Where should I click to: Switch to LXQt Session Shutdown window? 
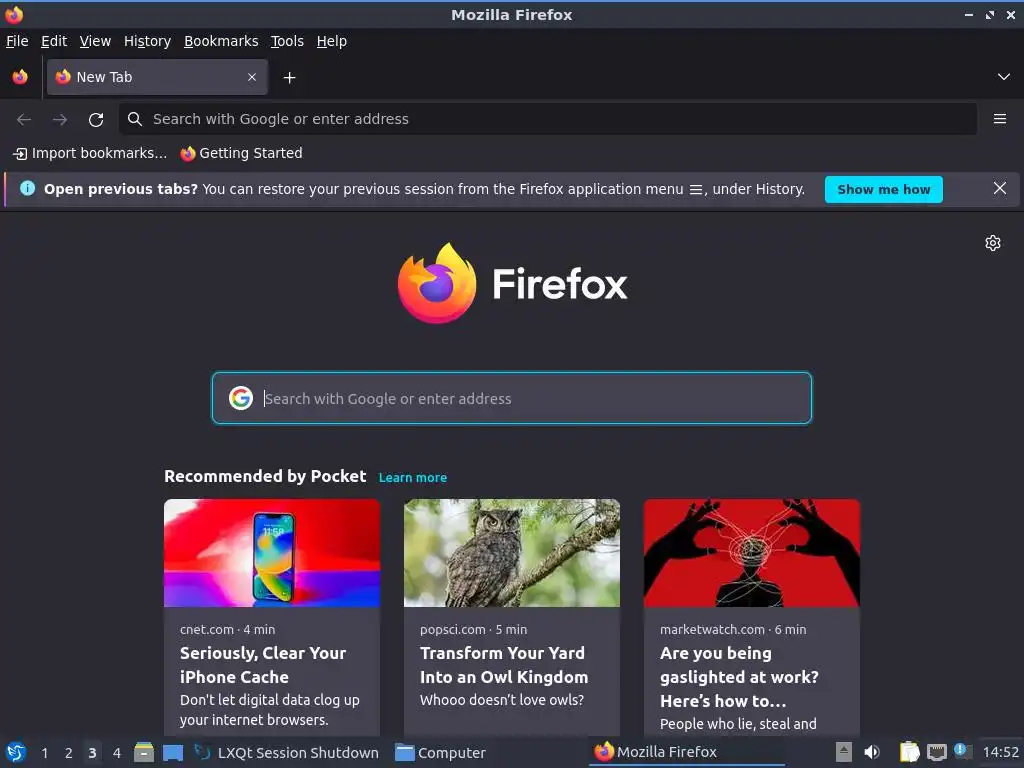(x=286, y=752)
